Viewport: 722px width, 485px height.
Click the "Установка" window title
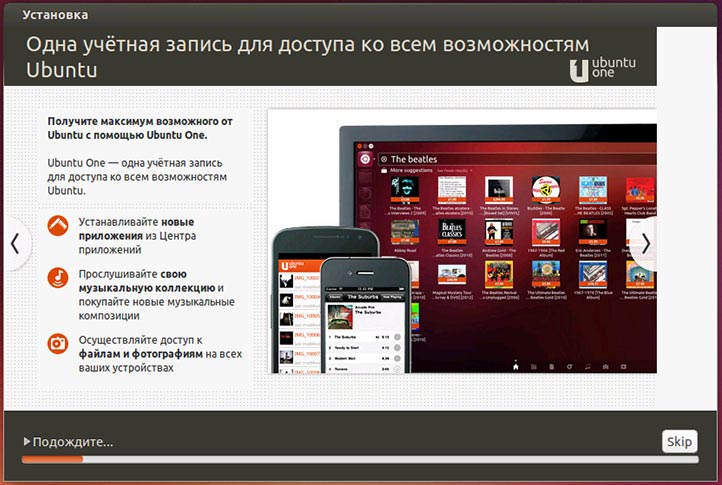tap(55, 15)
